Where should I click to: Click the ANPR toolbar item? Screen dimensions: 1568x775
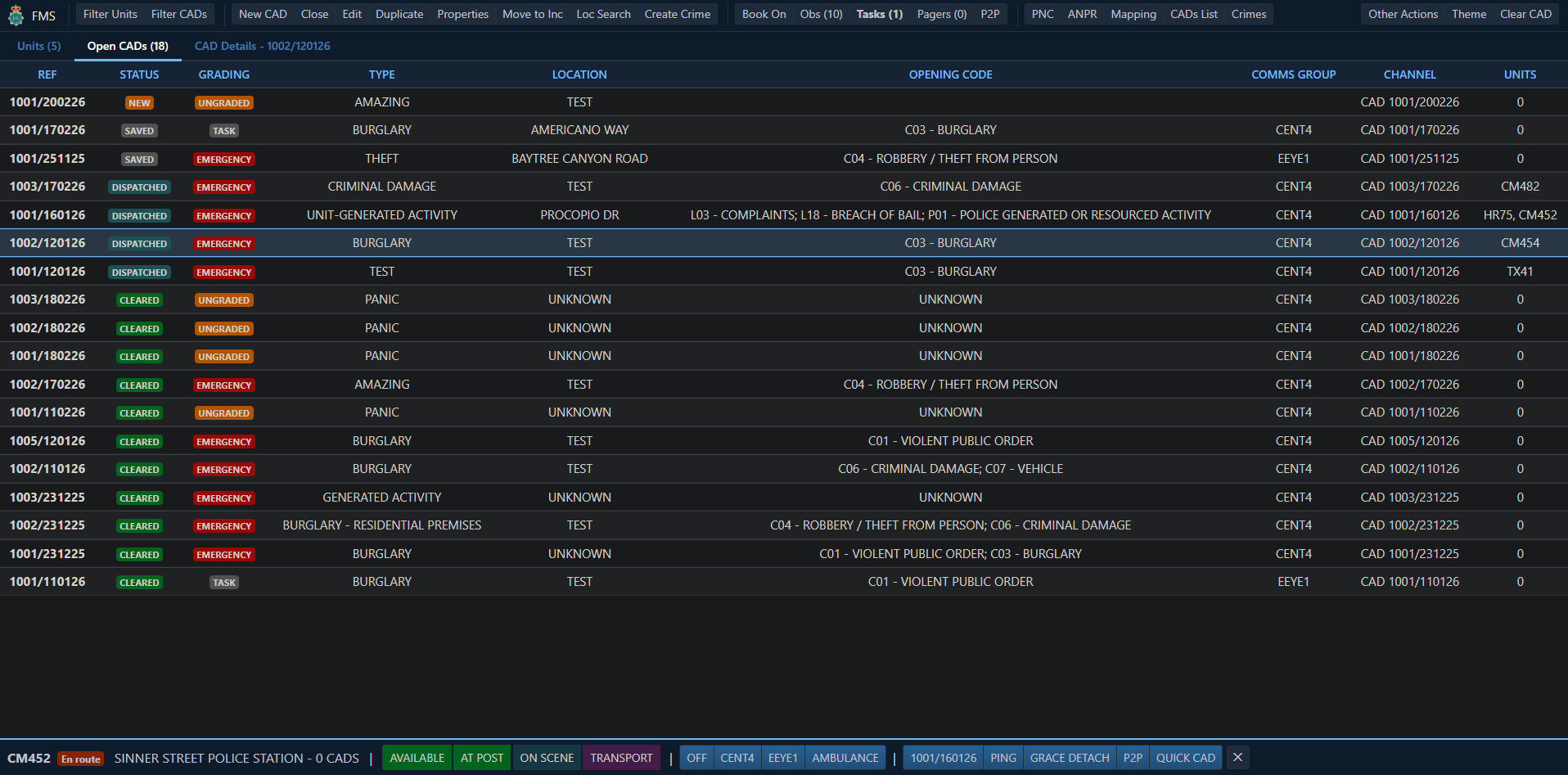(x=1082, y=14)
